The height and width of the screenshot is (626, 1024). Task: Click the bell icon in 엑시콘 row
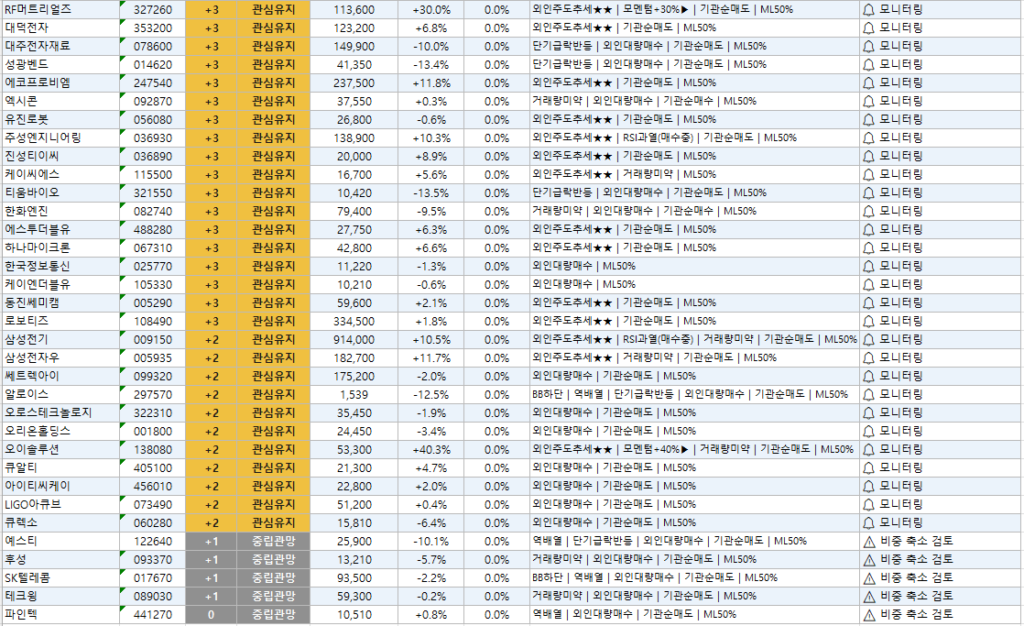[869, 101]
